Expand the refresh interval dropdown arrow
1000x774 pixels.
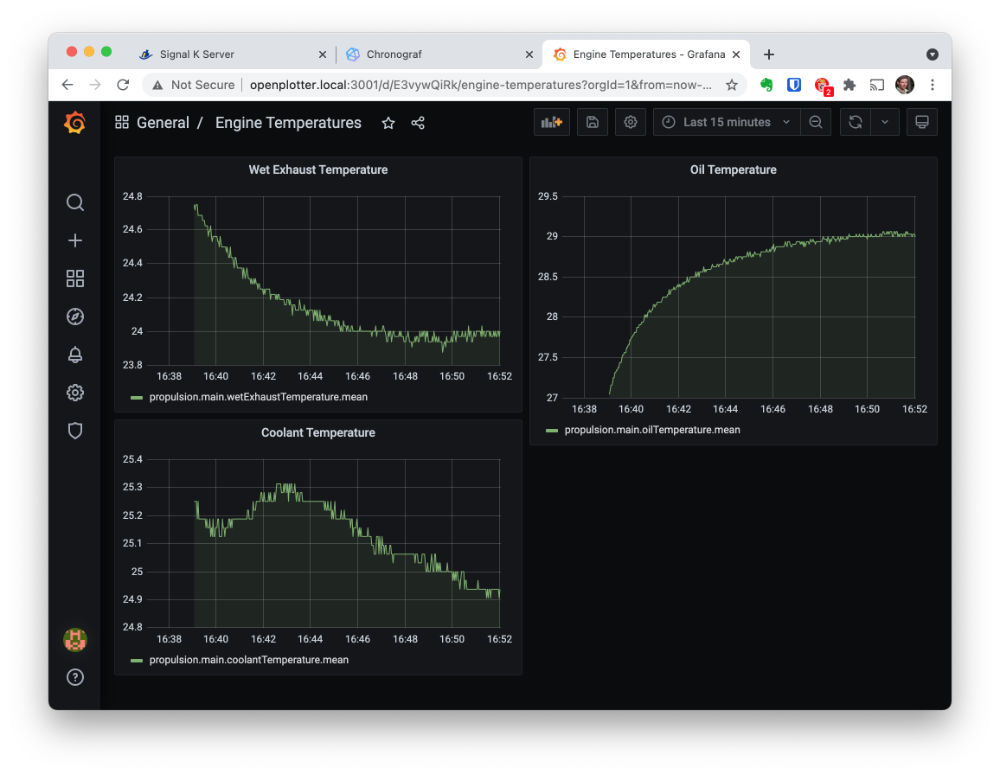pos(885,122)
